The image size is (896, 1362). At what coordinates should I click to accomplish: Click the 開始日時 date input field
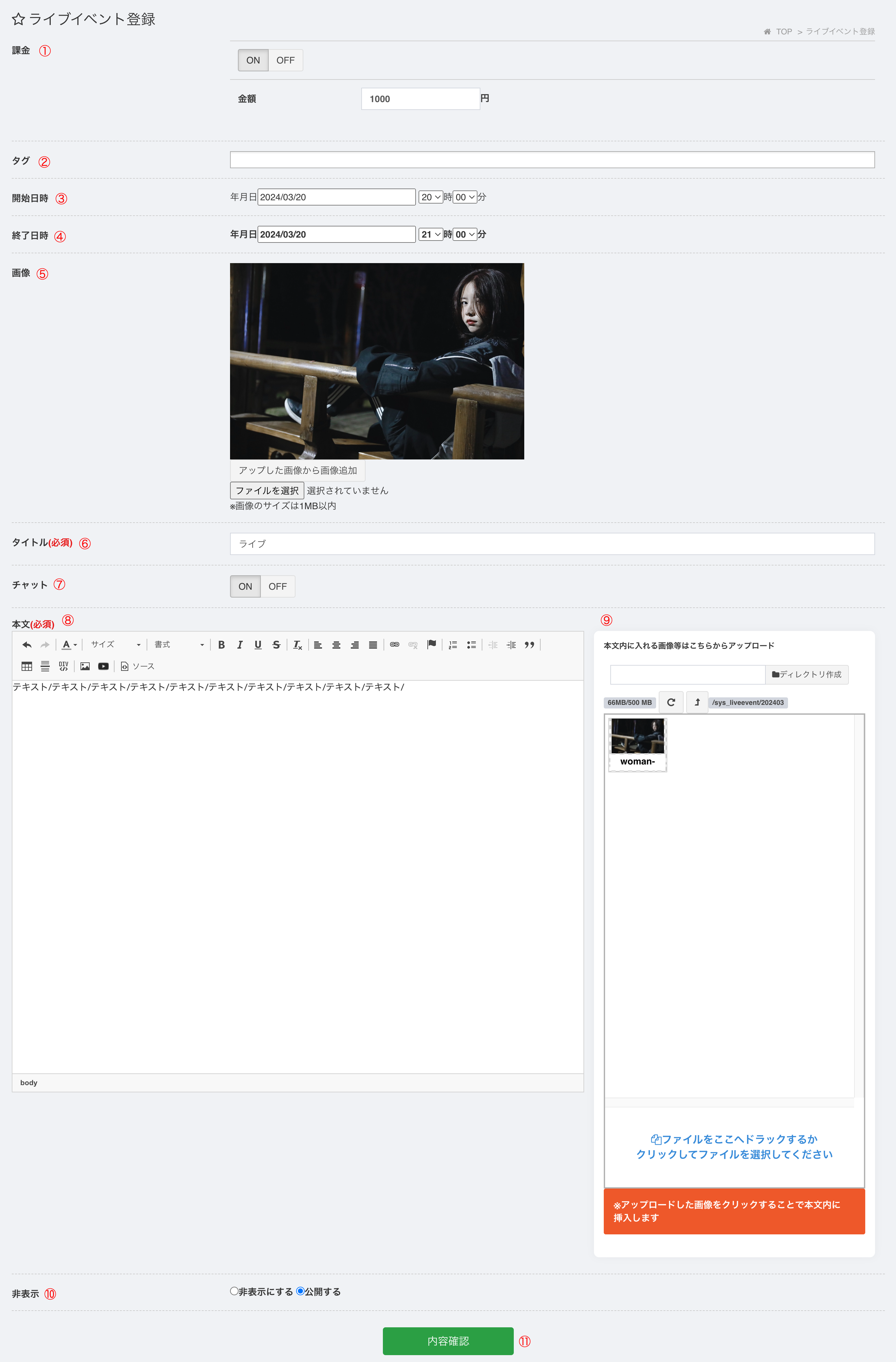[336, 197]
